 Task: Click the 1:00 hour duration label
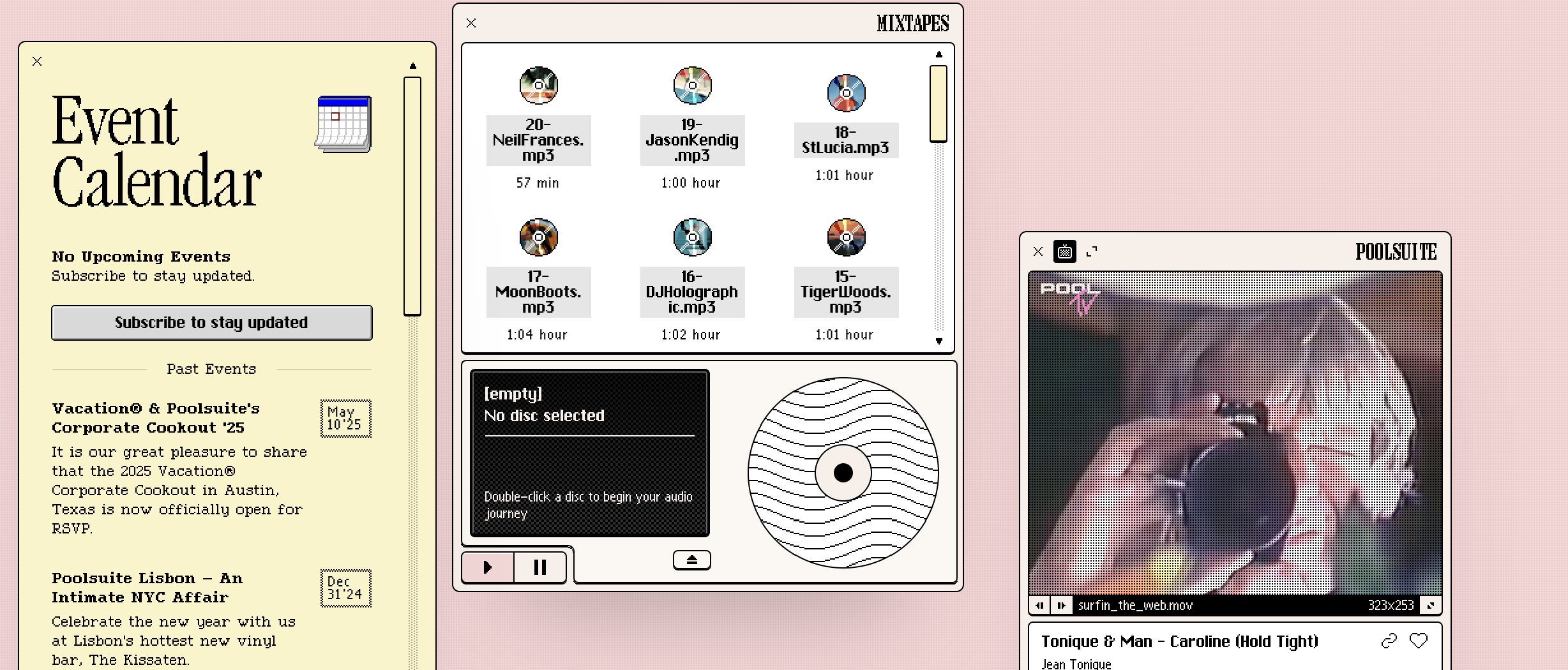(x=691, y=183)
